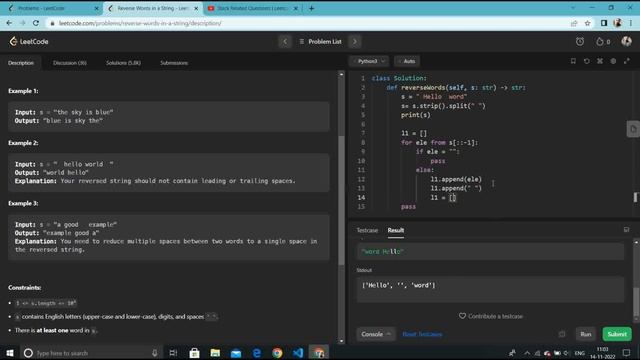Screen dimensions: 640x360
Task: Toggle editor fullscreen icon
Action: coord(627,61)
